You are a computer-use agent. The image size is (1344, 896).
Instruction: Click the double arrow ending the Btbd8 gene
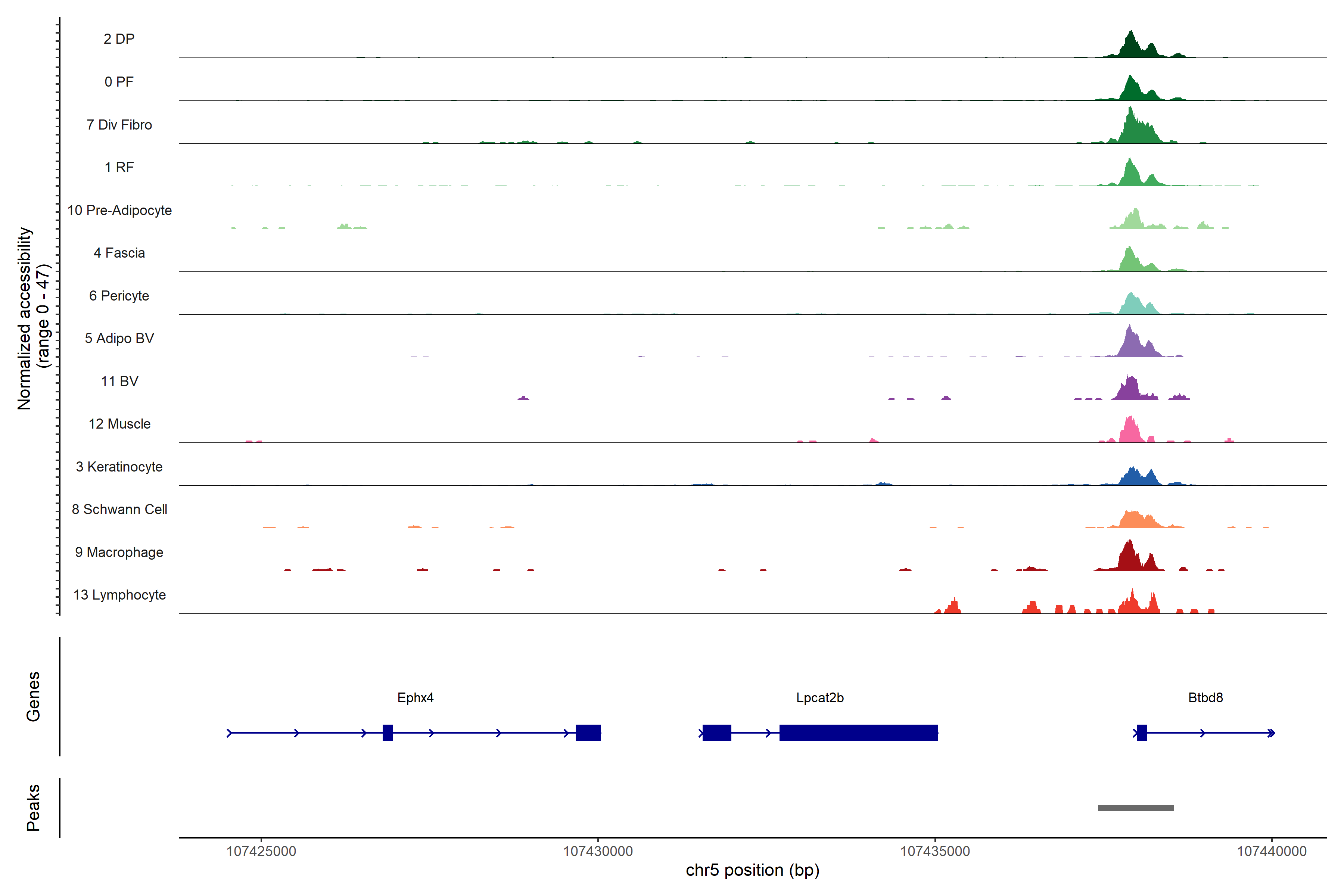(x=1271, y=732)
